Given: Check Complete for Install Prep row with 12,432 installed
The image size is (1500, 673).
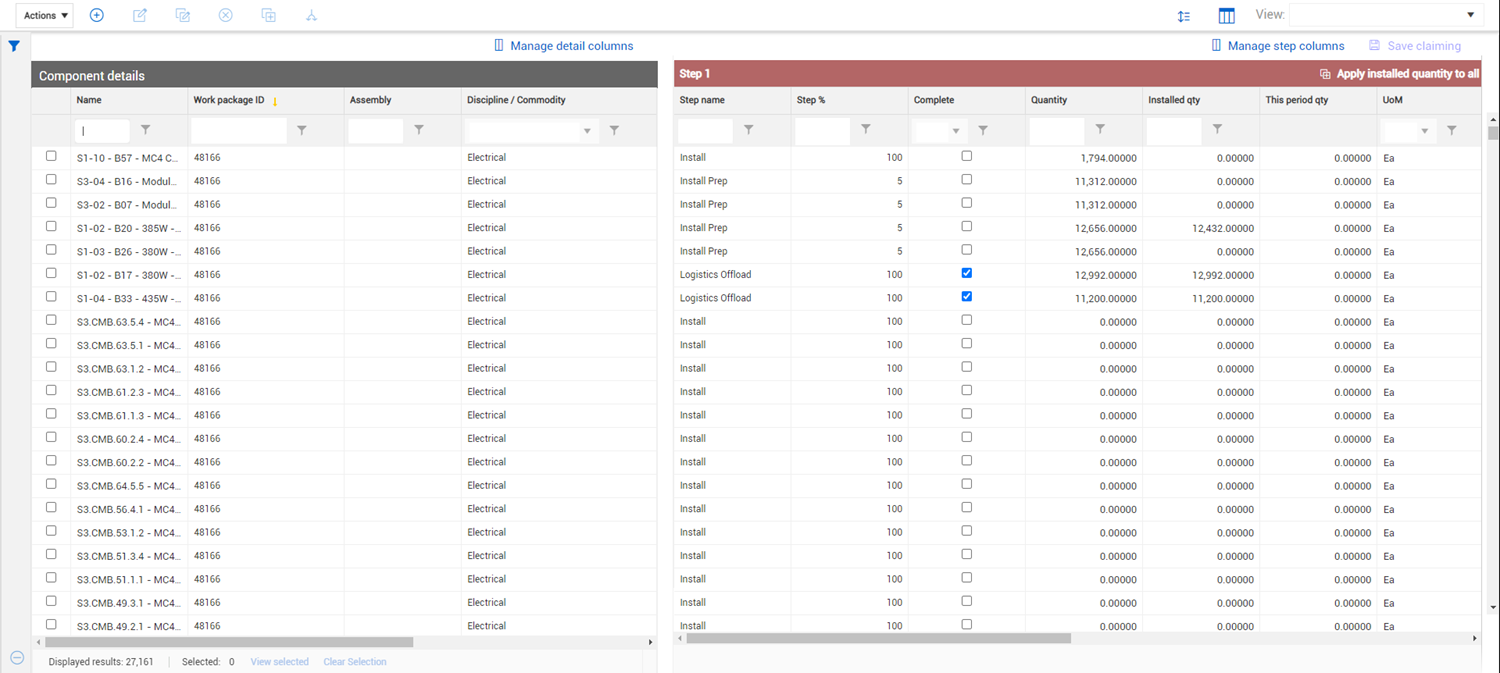Looking at the screenshot, I should tap(966, 226).
